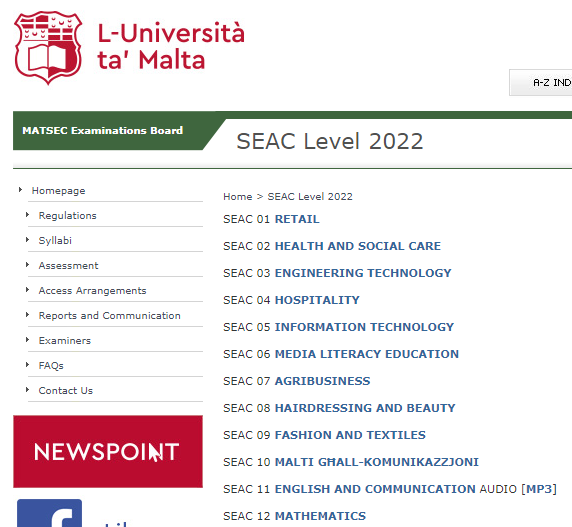Click the SEAC Level 2022 page title
572x527 pixels.
330,141
